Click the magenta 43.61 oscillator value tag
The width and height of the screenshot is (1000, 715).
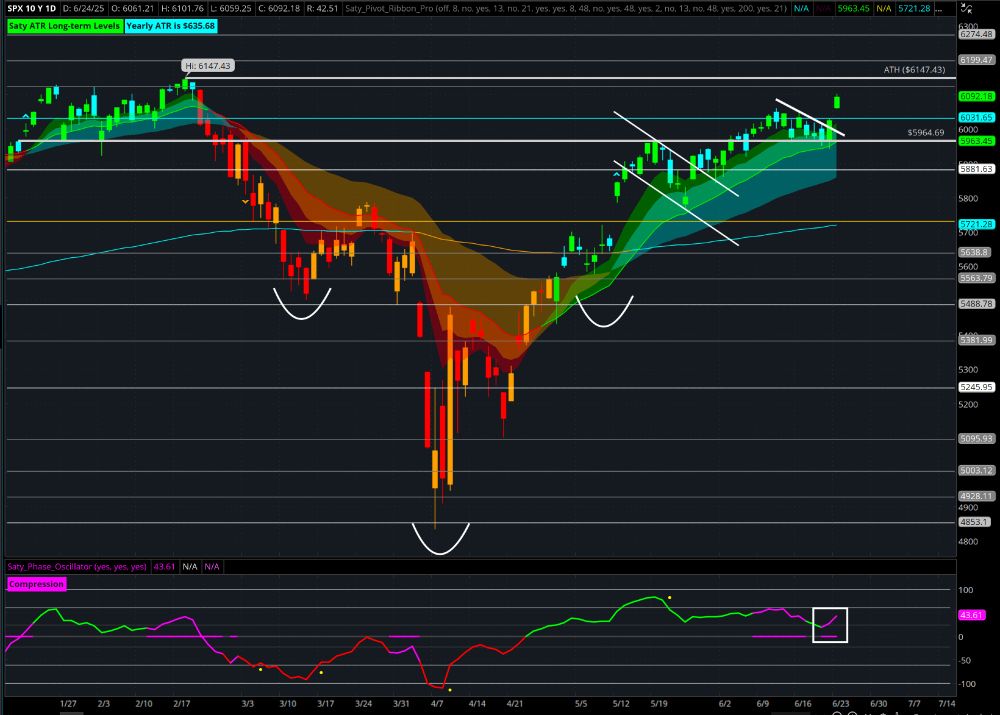tap(972, 615)
